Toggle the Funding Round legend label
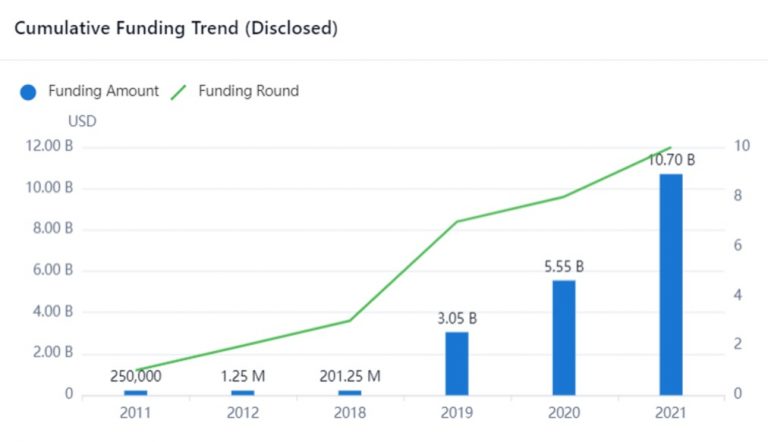 (x=248, y=91)
